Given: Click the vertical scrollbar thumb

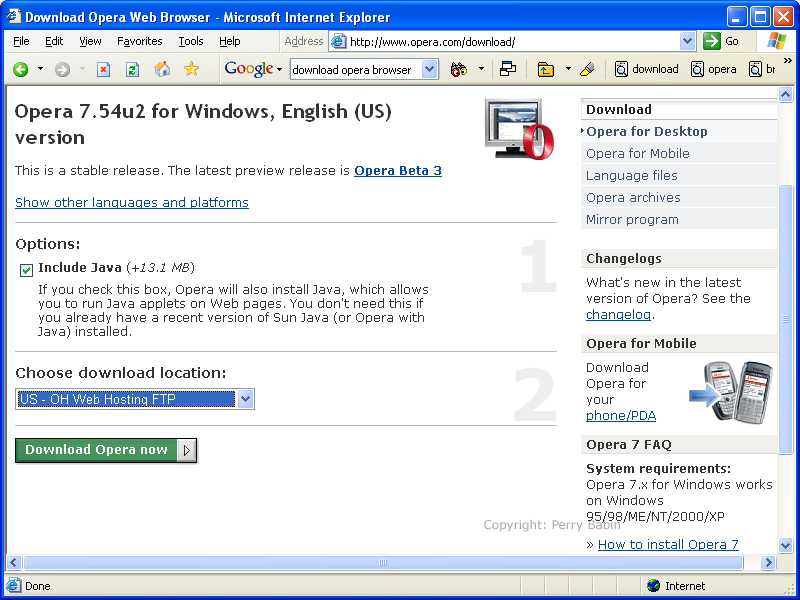Looking at the screenshot, I should coord(785,319).
